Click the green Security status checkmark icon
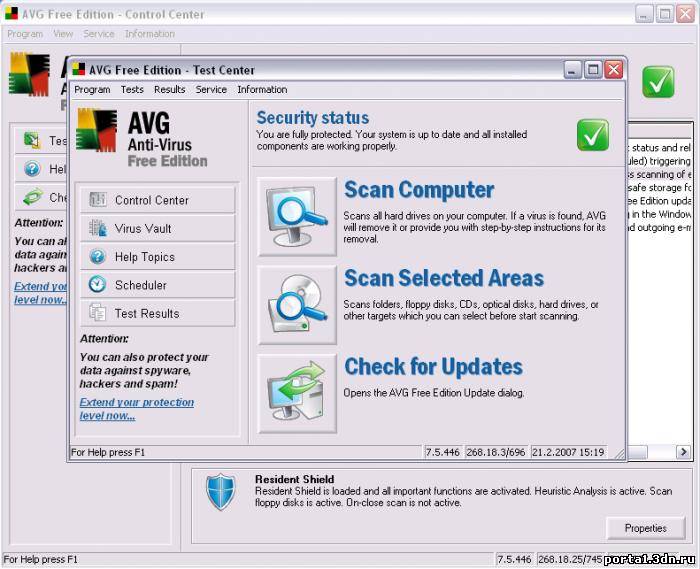The width and height of the screenshot is (700, 569). coord(592,135)
